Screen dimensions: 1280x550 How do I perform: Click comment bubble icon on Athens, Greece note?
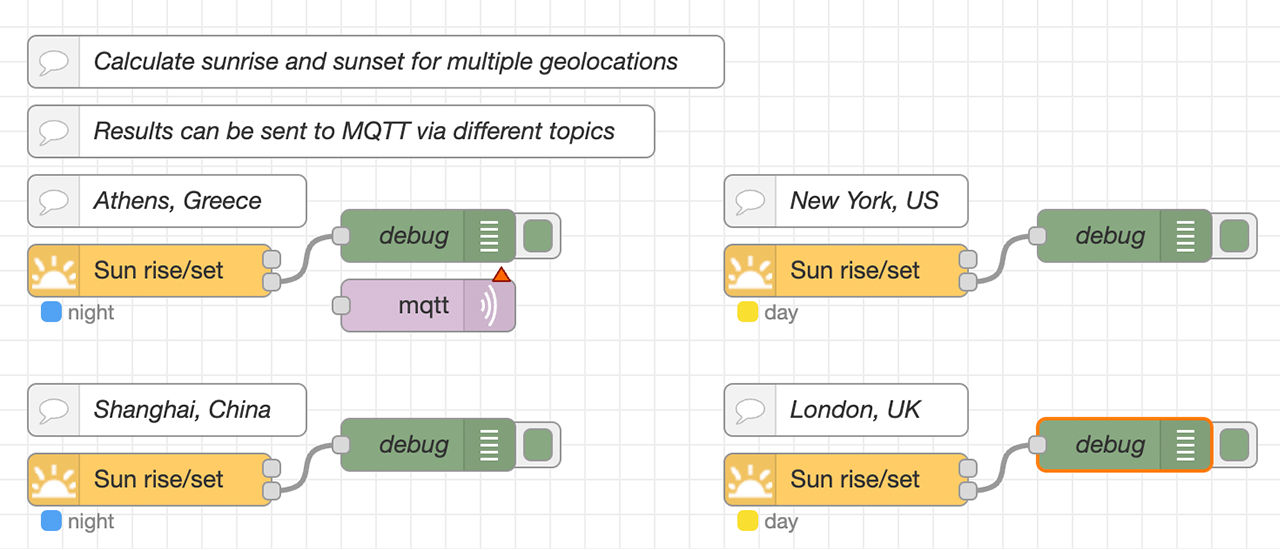(x=53, y=201)
